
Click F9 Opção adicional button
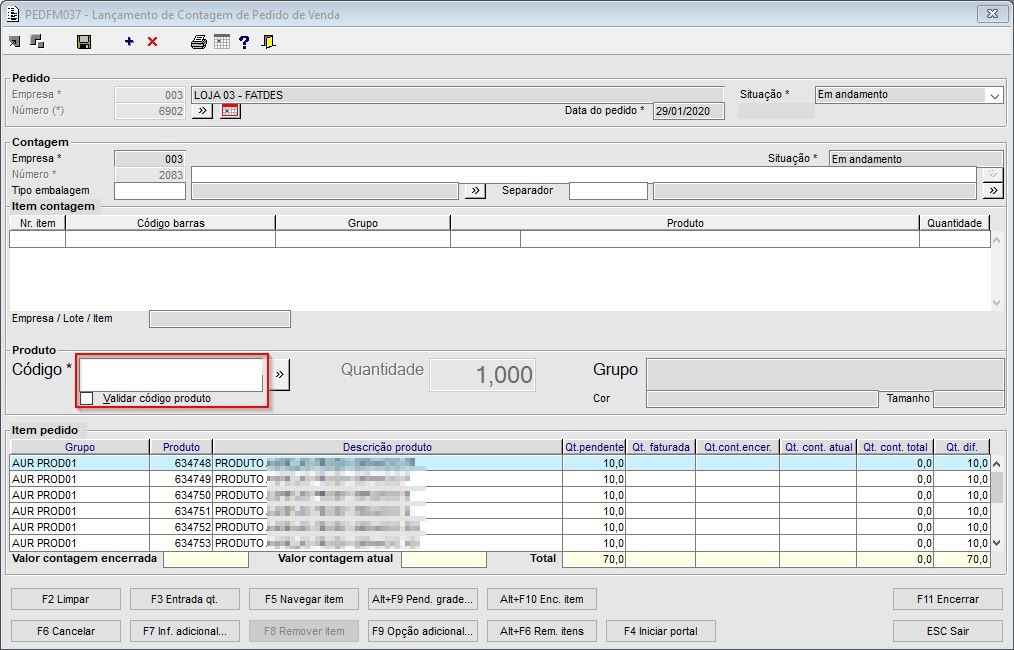[422, 631]
